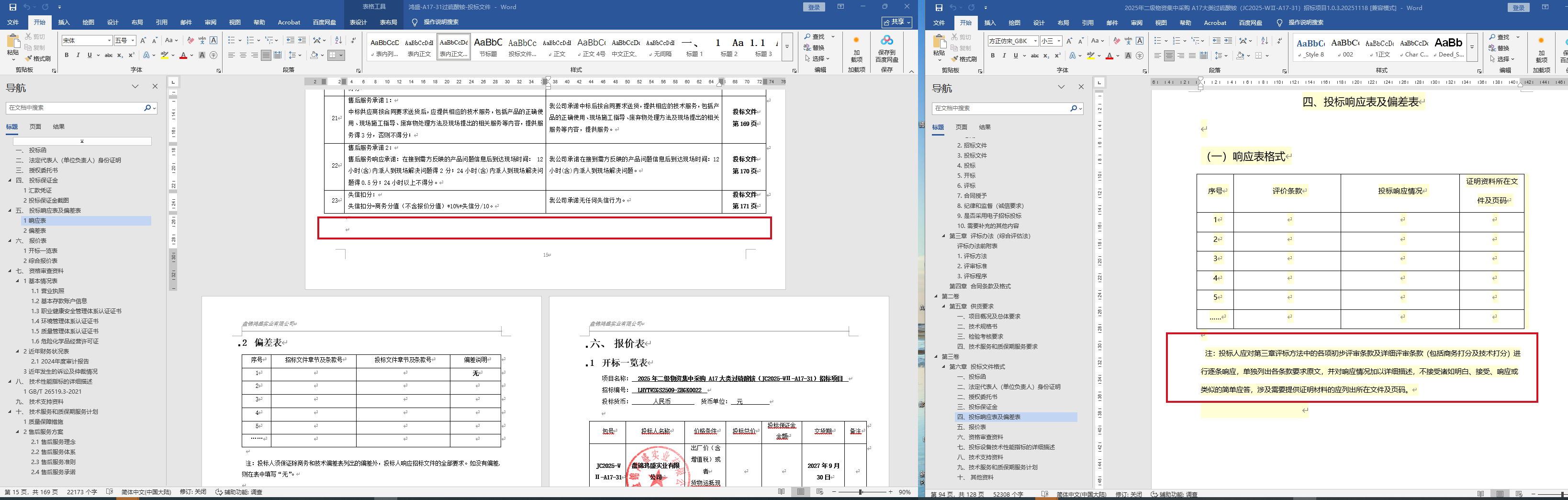Decrease indent in left Word window
The image size is (1568, 500).
point(291,40)
